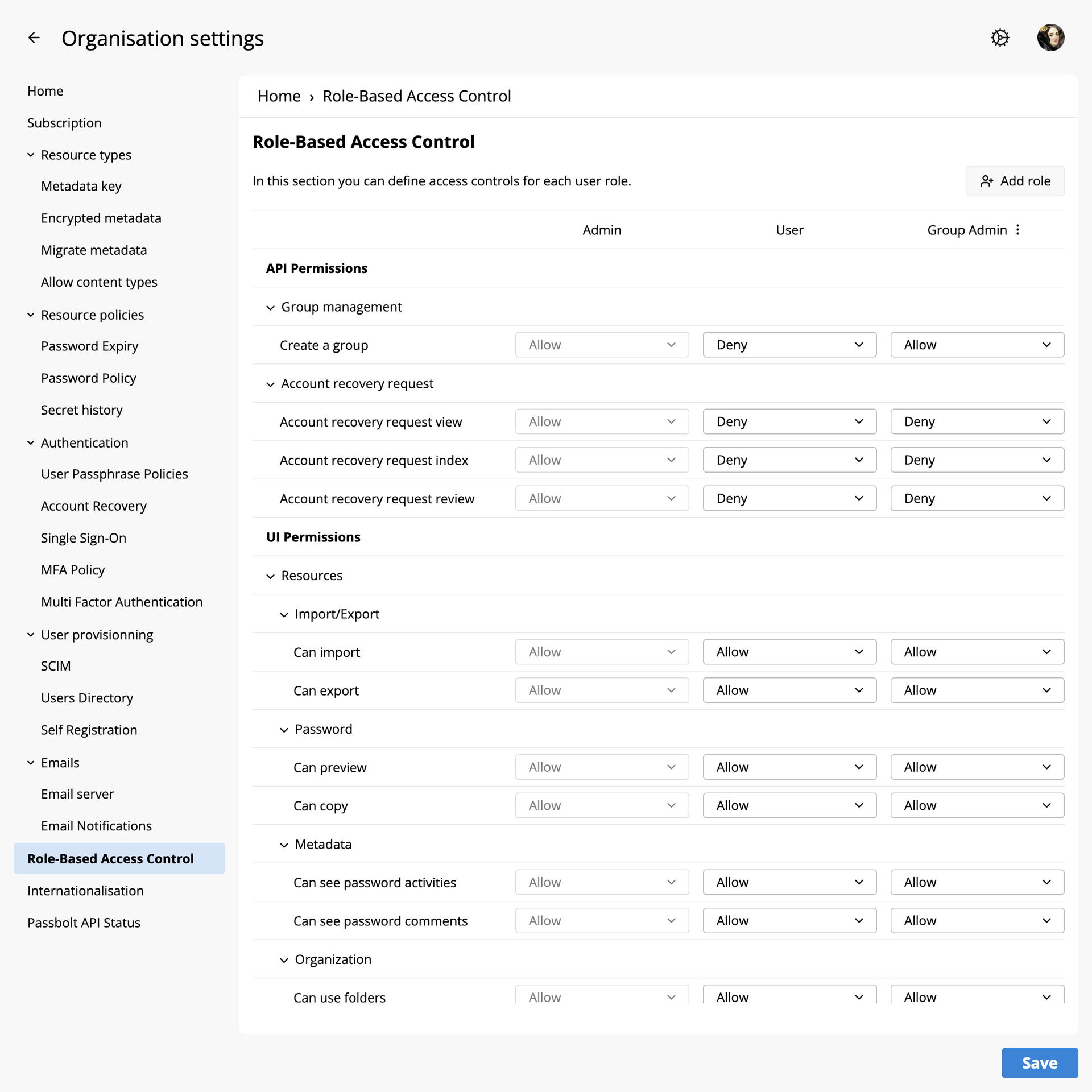Viewport: 1092px width, 1092px height.
Task: Click Home in the breadcrumb
Action: coord(279,96)
